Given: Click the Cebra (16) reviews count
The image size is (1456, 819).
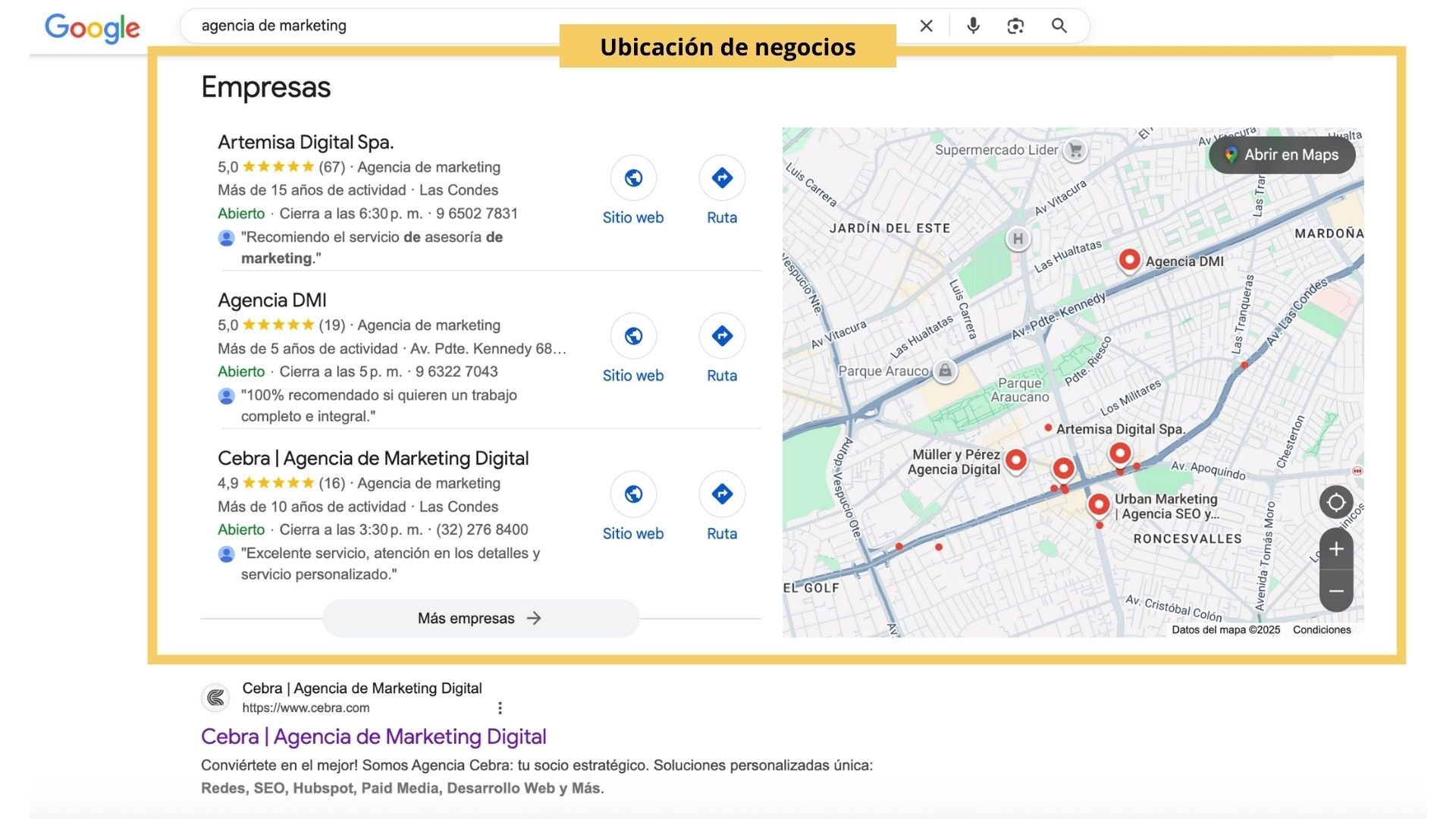Looking at the screenshot, I should coord(331,483).
